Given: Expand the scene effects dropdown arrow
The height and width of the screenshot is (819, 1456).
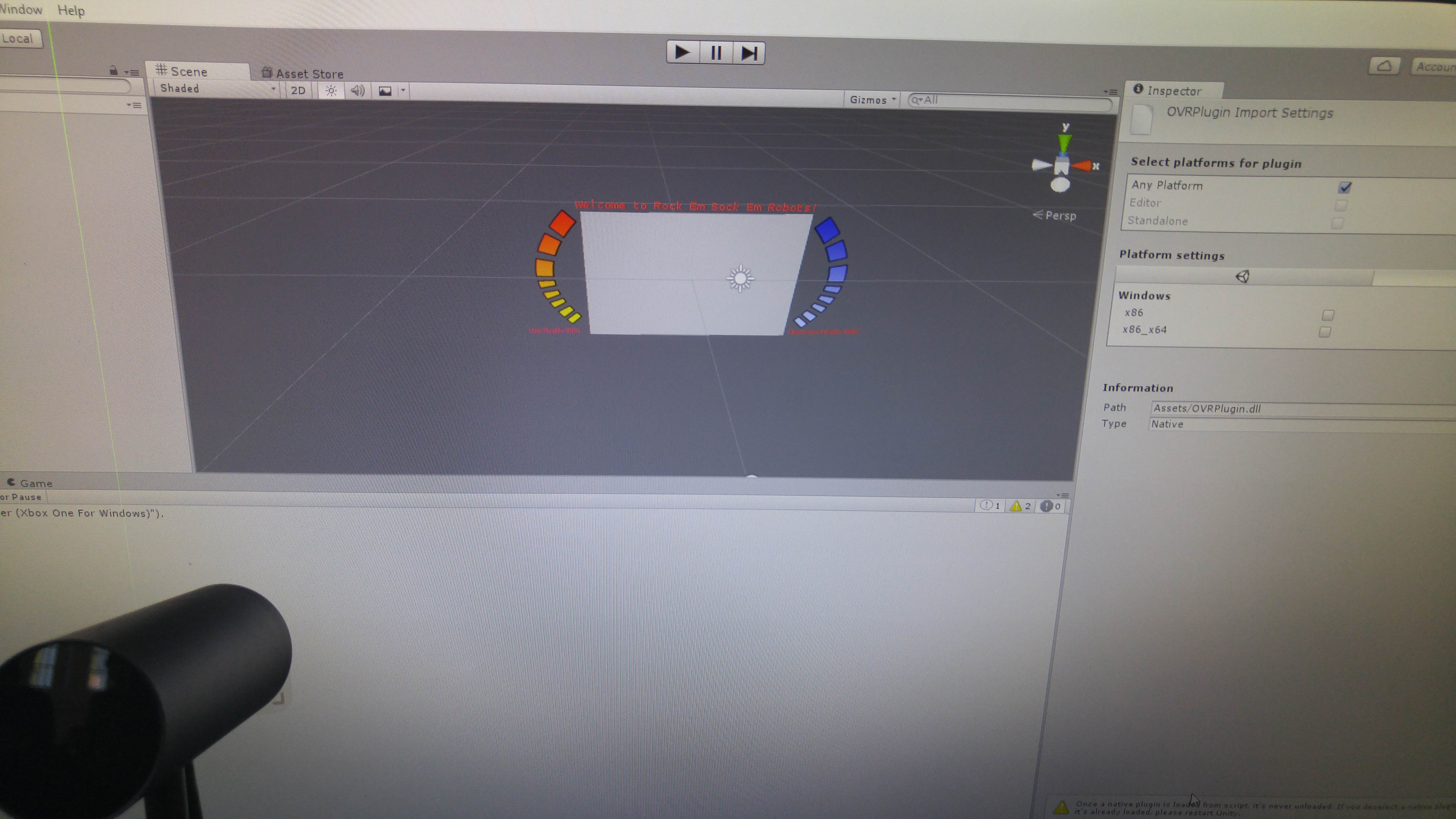Looking at the screenshot, I should pyautogui.click(x=403, y=90).
